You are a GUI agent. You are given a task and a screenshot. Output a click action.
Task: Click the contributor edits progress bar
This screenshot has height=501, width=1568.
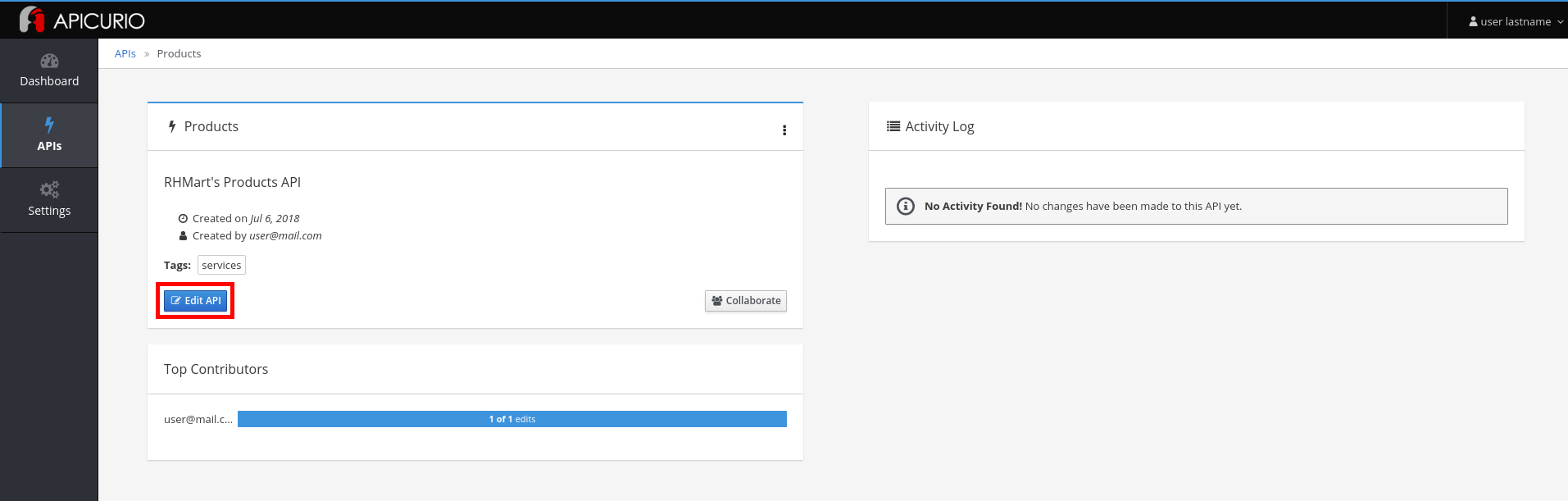tap(511, 419)
